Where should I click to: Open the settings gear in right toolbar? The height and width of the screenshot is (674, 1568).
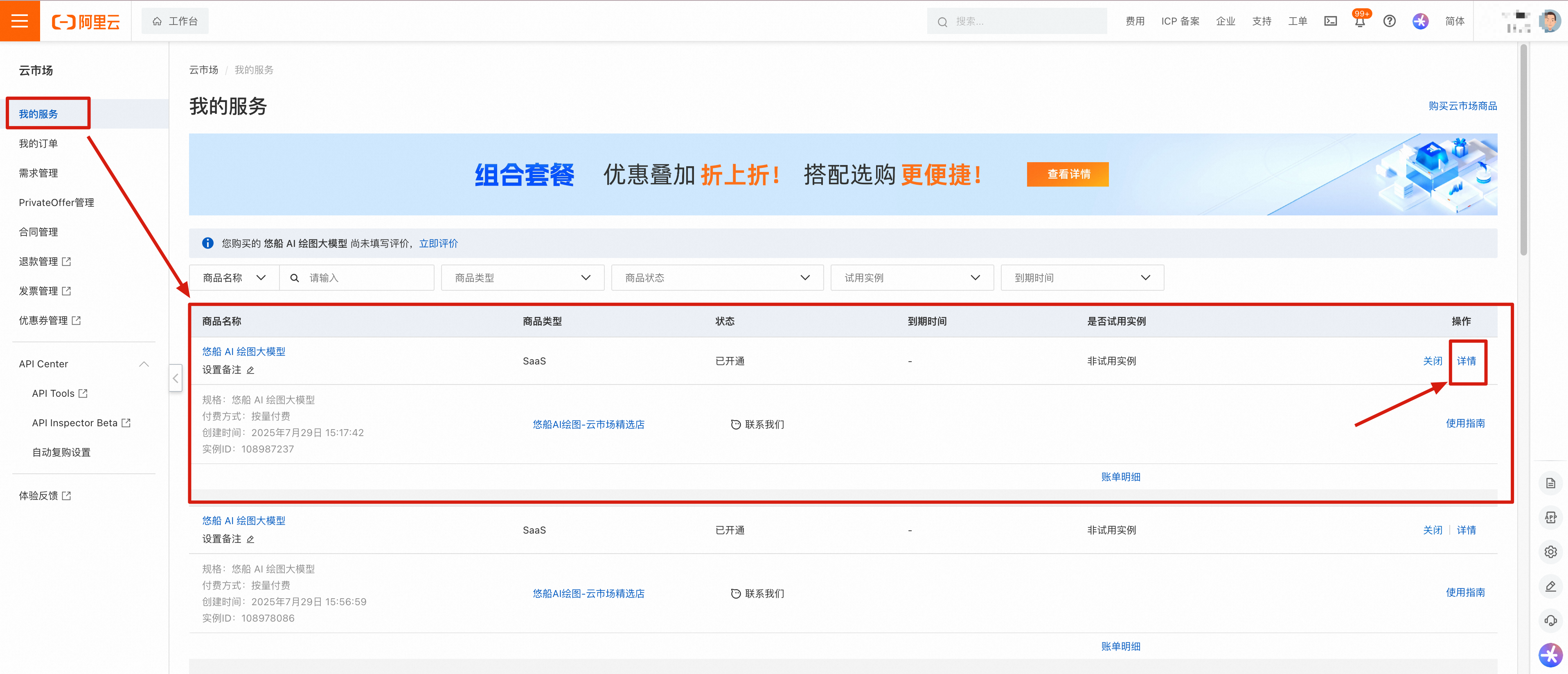point(1550,552)
